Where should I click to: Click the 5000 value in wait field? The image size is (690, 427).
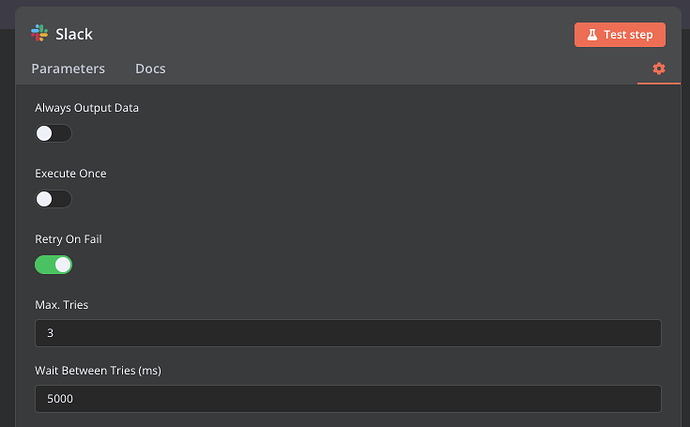pyautogui.click(x=60, y=399)
